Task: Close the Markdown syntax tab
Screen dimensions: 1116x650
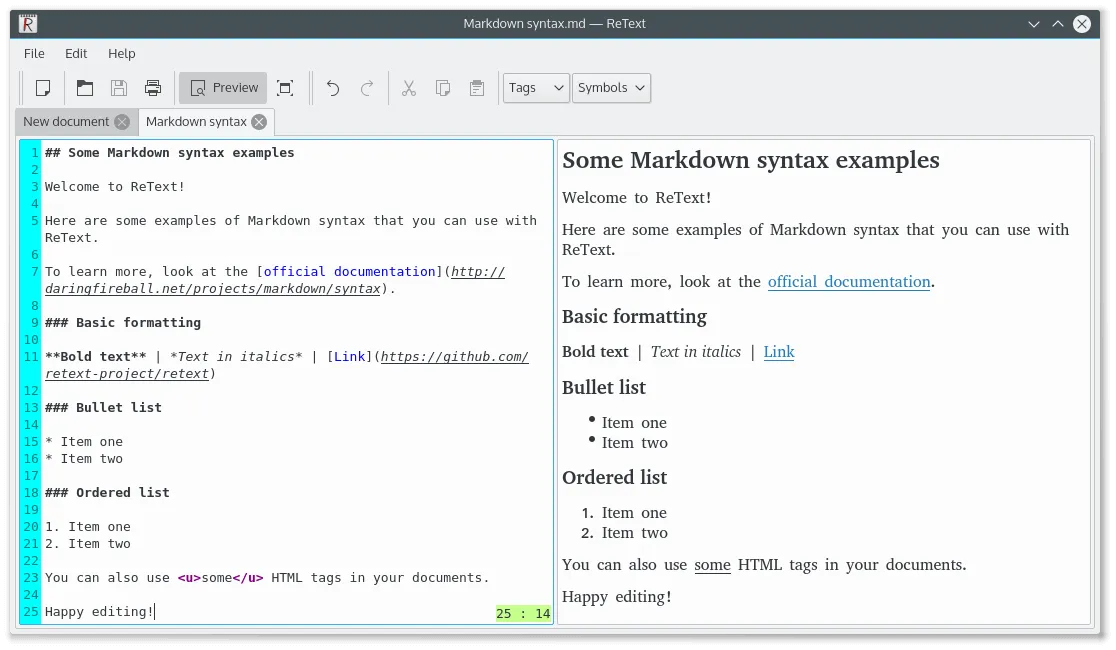Action: [x=259, y=122]
